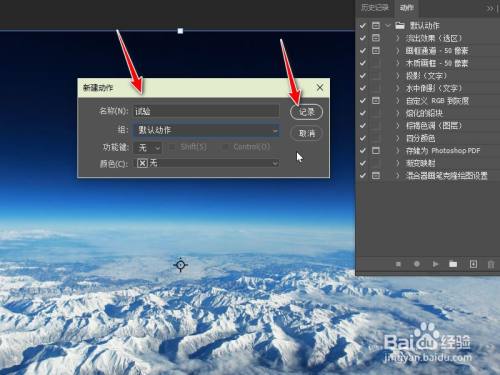Click the round begin recording icon
The height and width of the screenshot is (375, 500).
tap(417, 264)
